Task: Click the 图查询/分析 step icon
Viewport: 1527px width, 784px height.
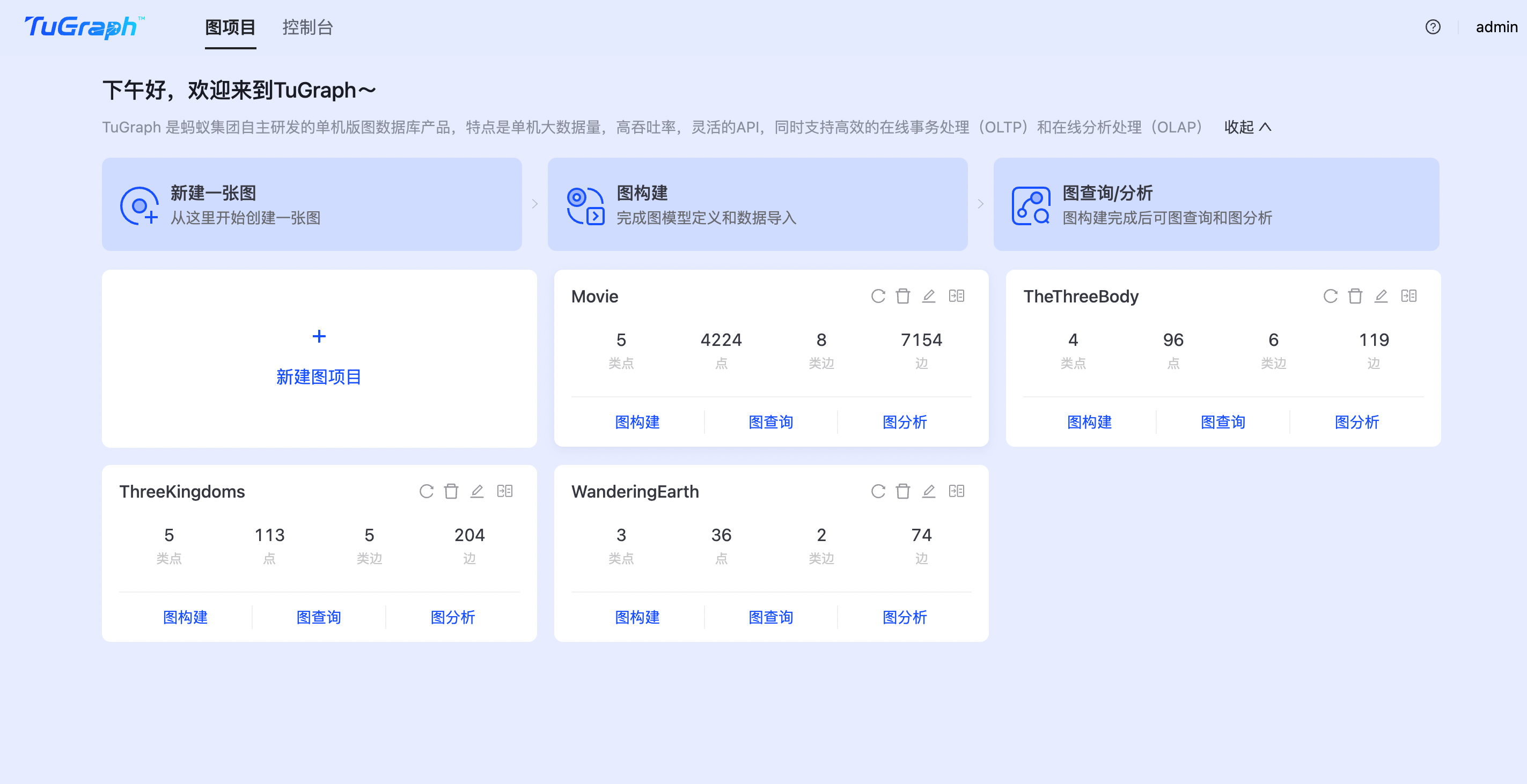Action: click(x=1031, y=205)
